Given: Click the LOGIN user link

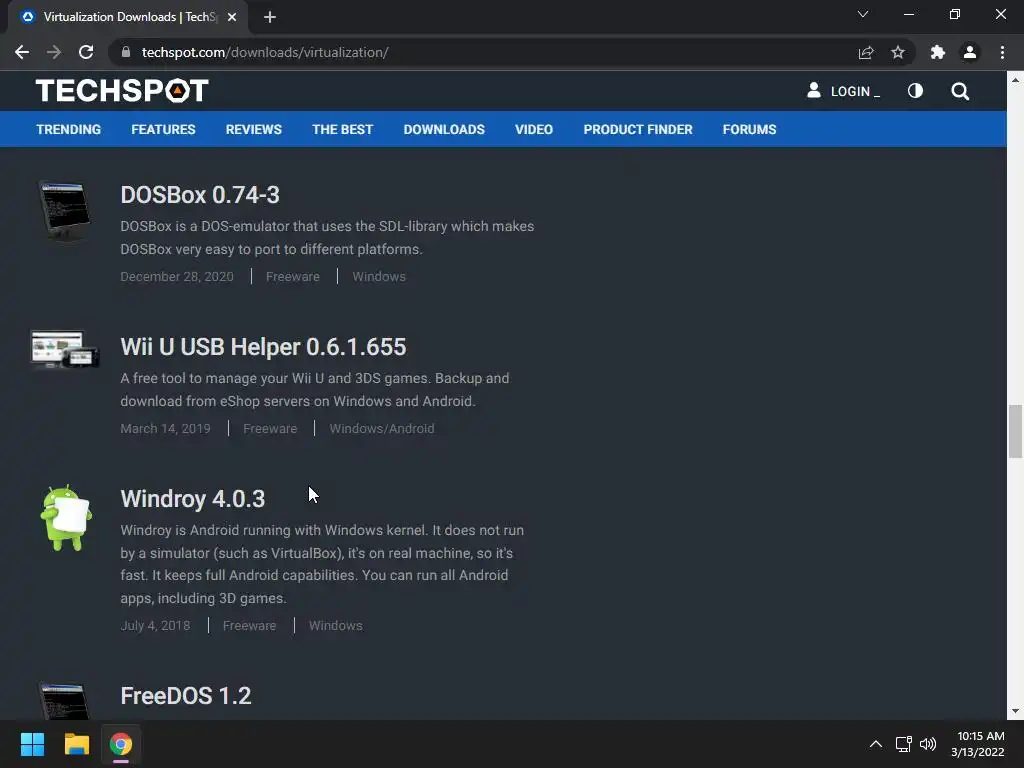Looking at the screenshot, I should (843, 91).
